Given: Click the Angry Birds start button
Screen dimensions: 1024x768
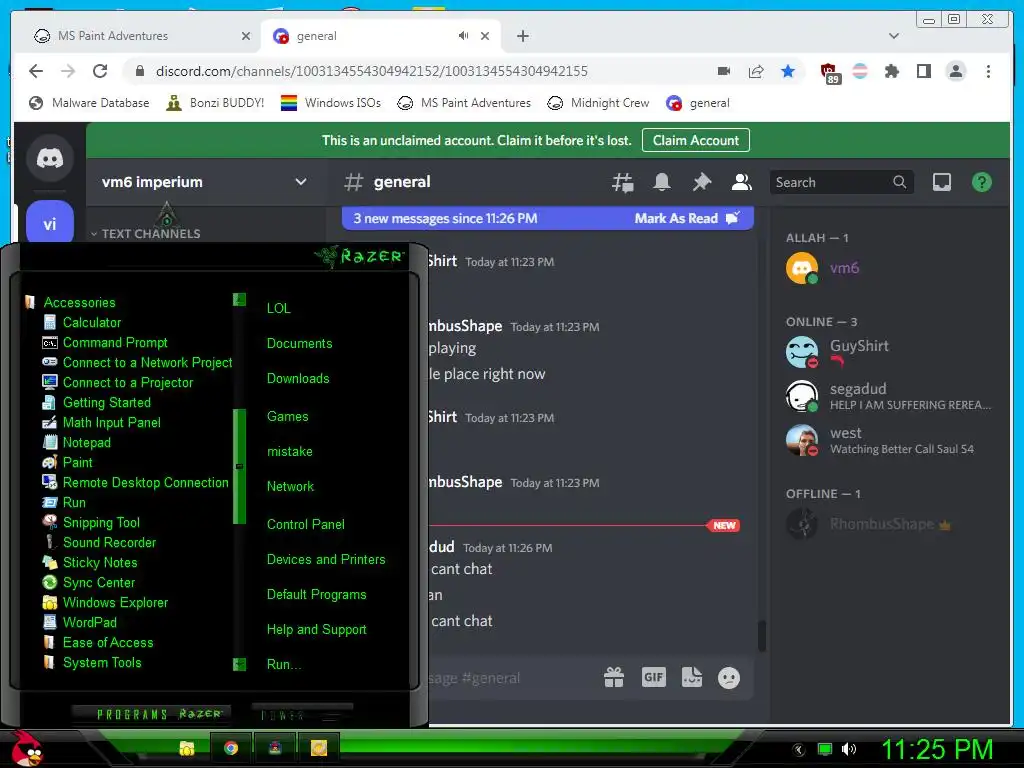Looking at the screenshot, I should 27,748.
